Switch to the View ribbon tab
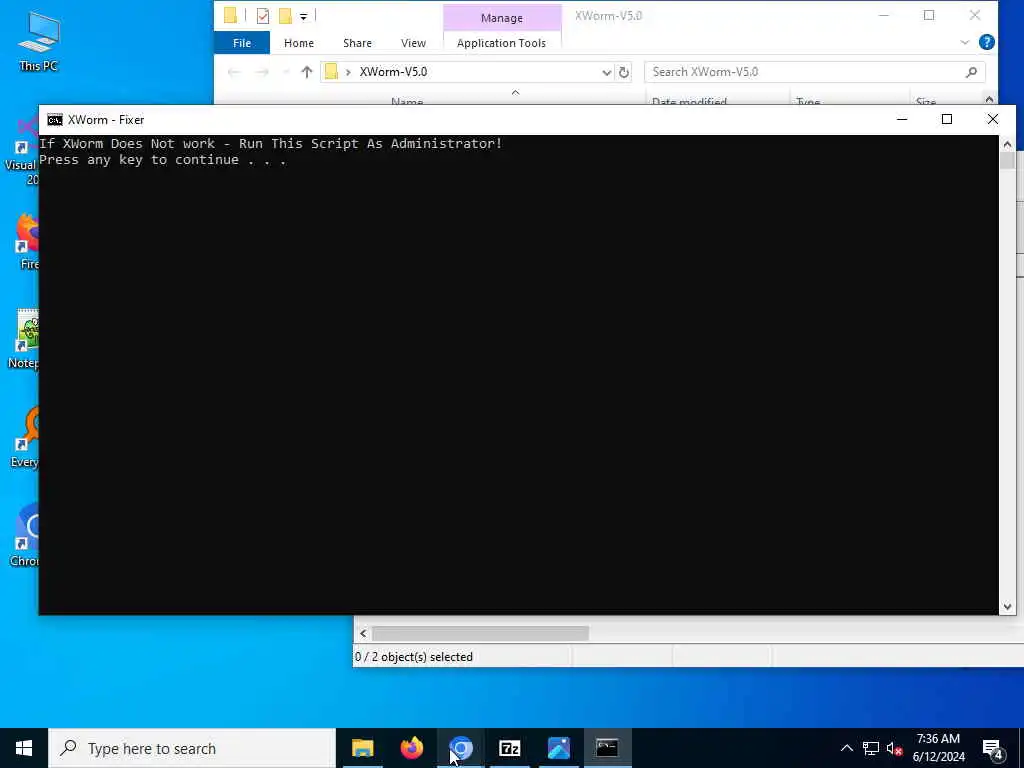 click(413, 42)
